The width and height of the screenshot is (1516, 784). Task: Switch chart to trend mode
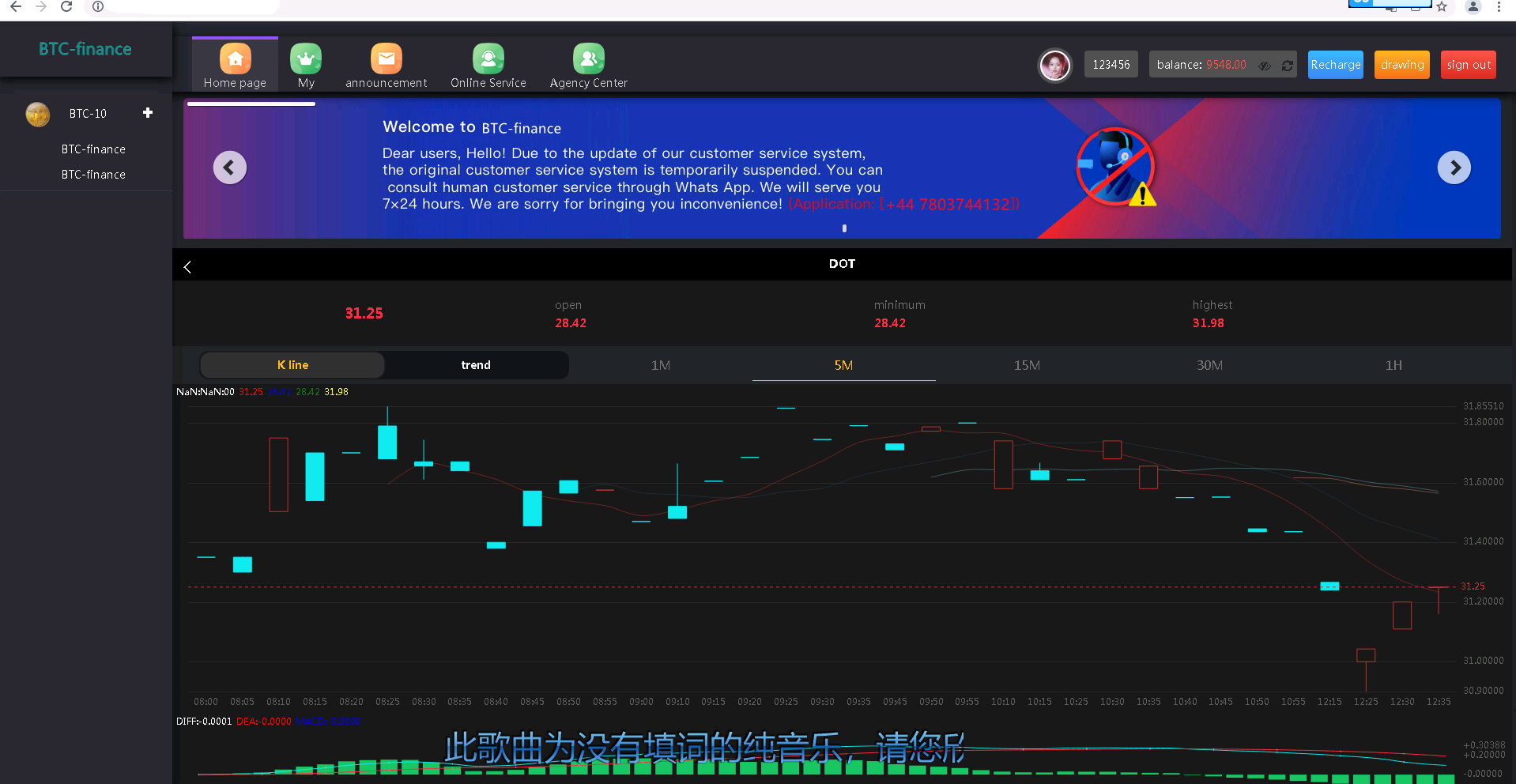(x=476, y=365)
